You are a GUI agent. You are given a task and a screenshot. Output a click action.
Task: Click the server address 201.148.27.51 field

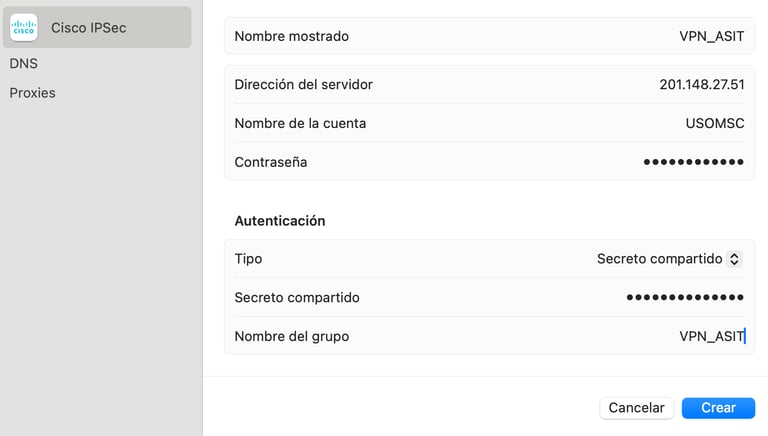pos(701,85)
